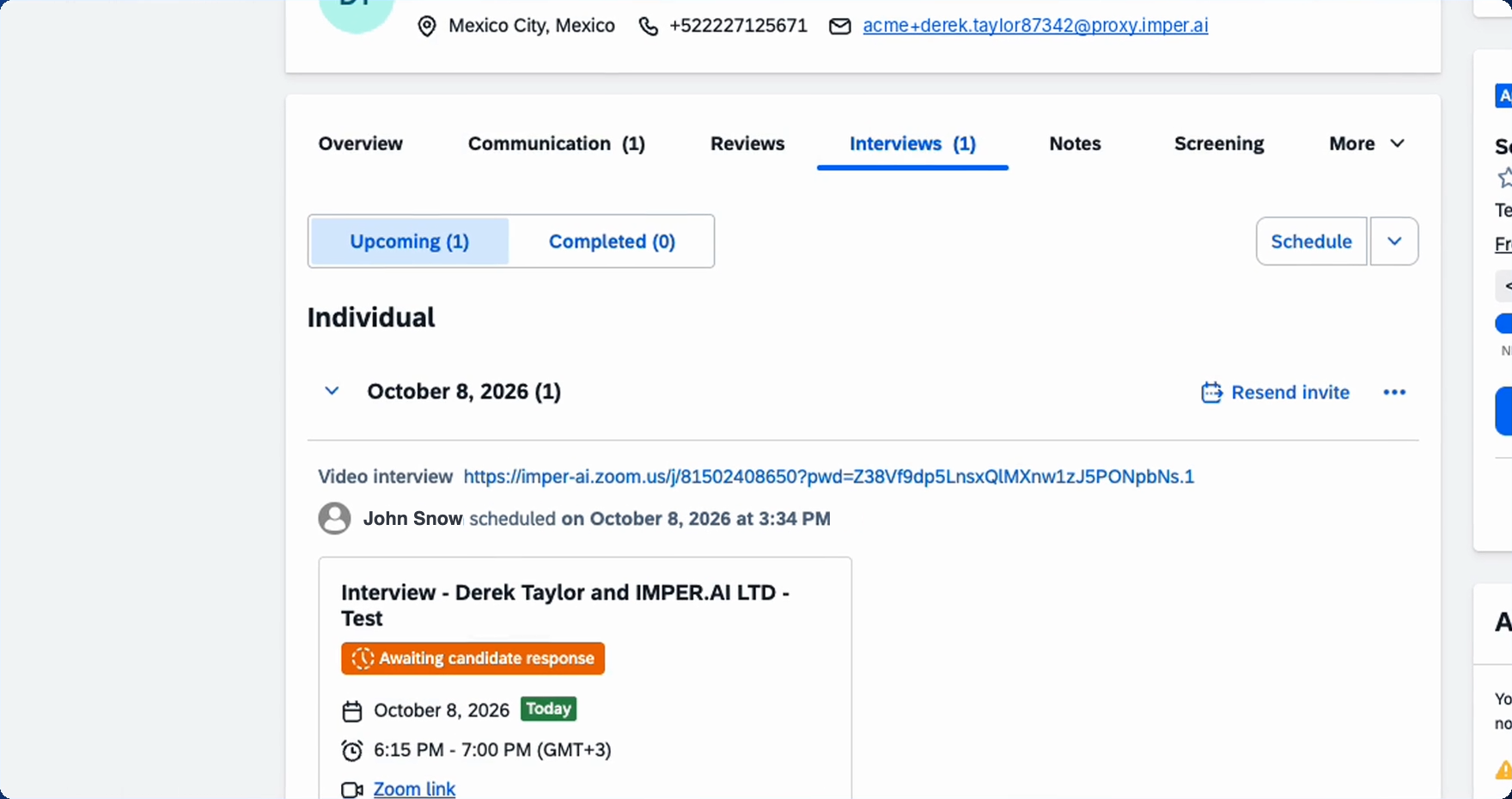The width and height of the screenshot is (1512, 799).
Task: Open the three-dot interview actions menu
Action: point(1394,393)
